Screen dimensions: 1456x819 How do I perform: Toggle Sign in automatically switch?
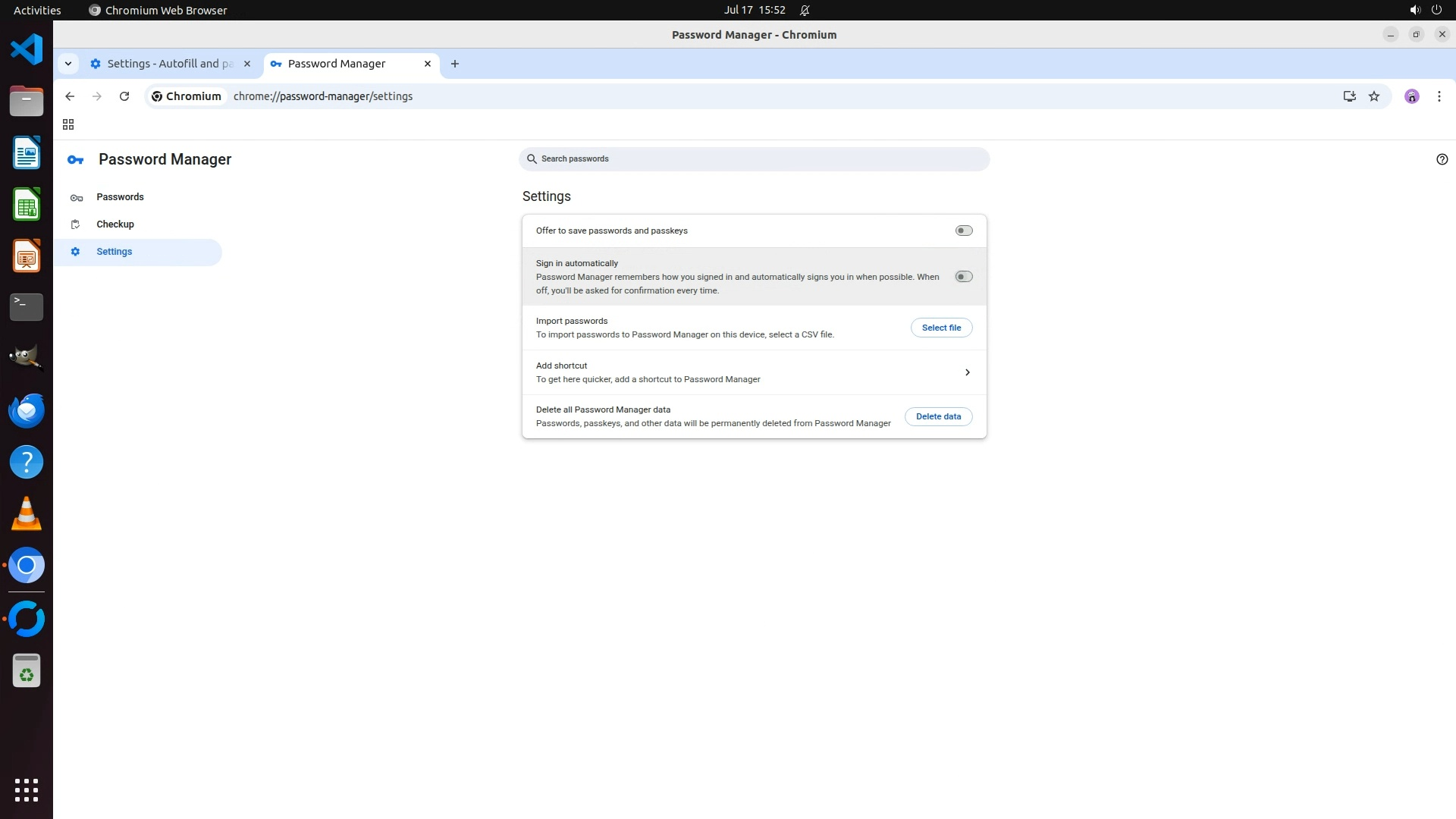(963, 277)
